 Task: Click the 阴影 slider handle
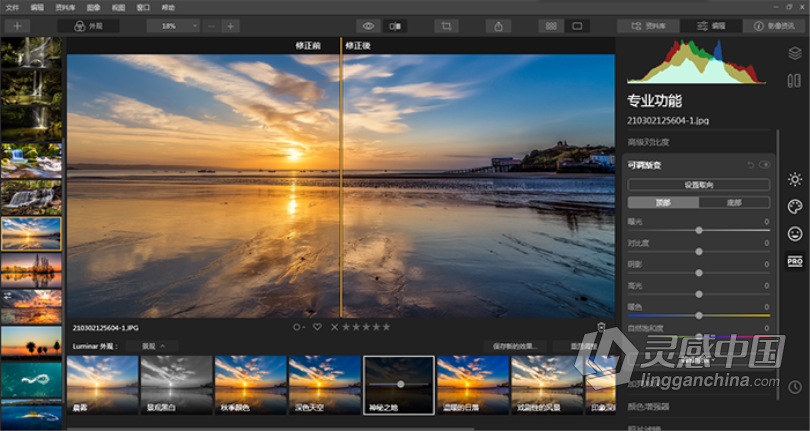tap(698, 273)
